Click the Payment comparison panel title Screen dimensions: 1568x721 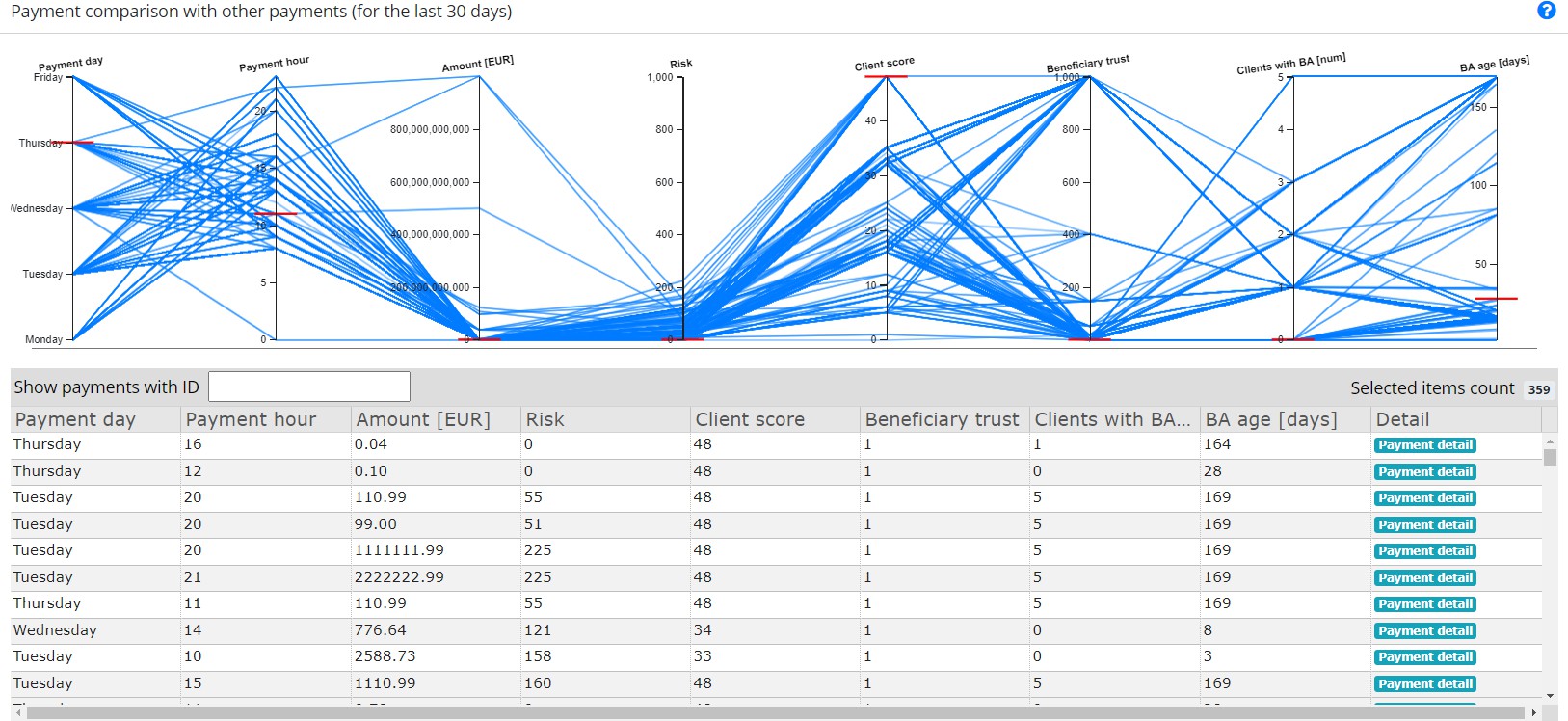point(261,12)
